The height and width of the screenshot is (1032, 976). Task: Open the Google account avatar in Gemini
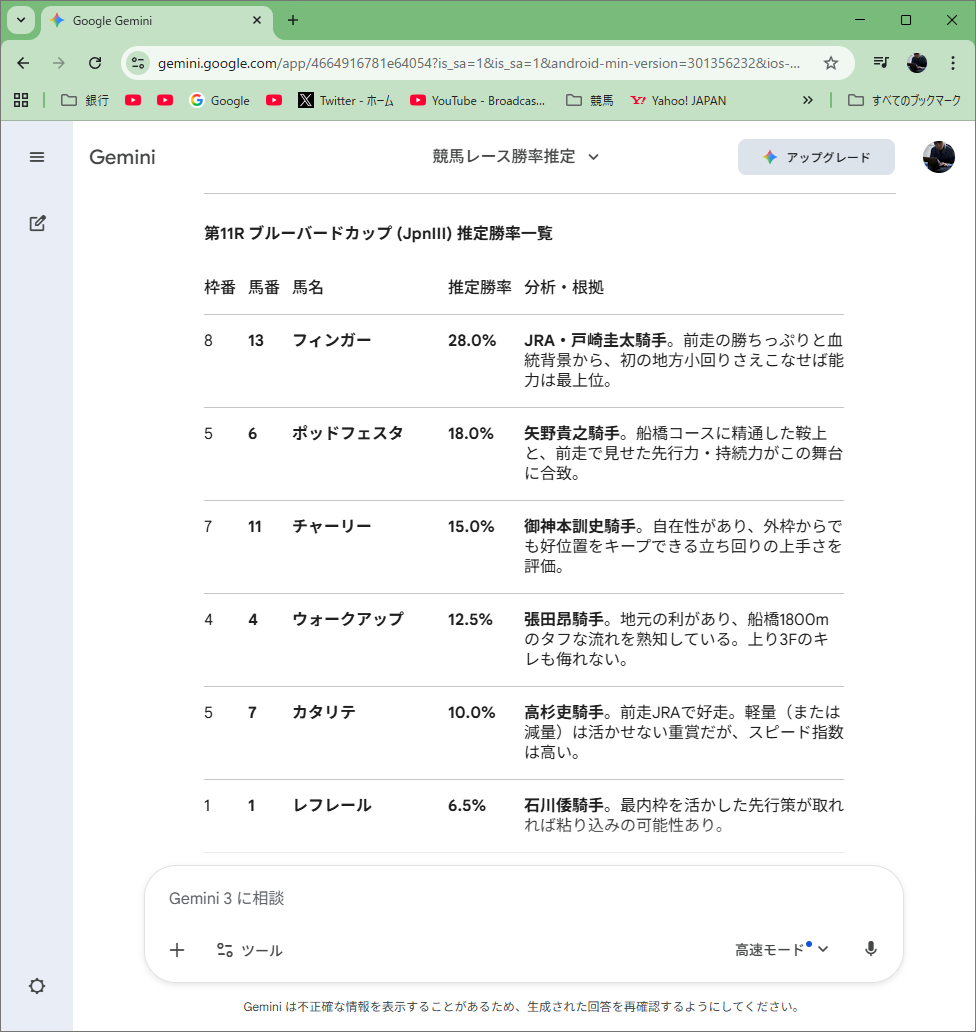coord(938,157)
